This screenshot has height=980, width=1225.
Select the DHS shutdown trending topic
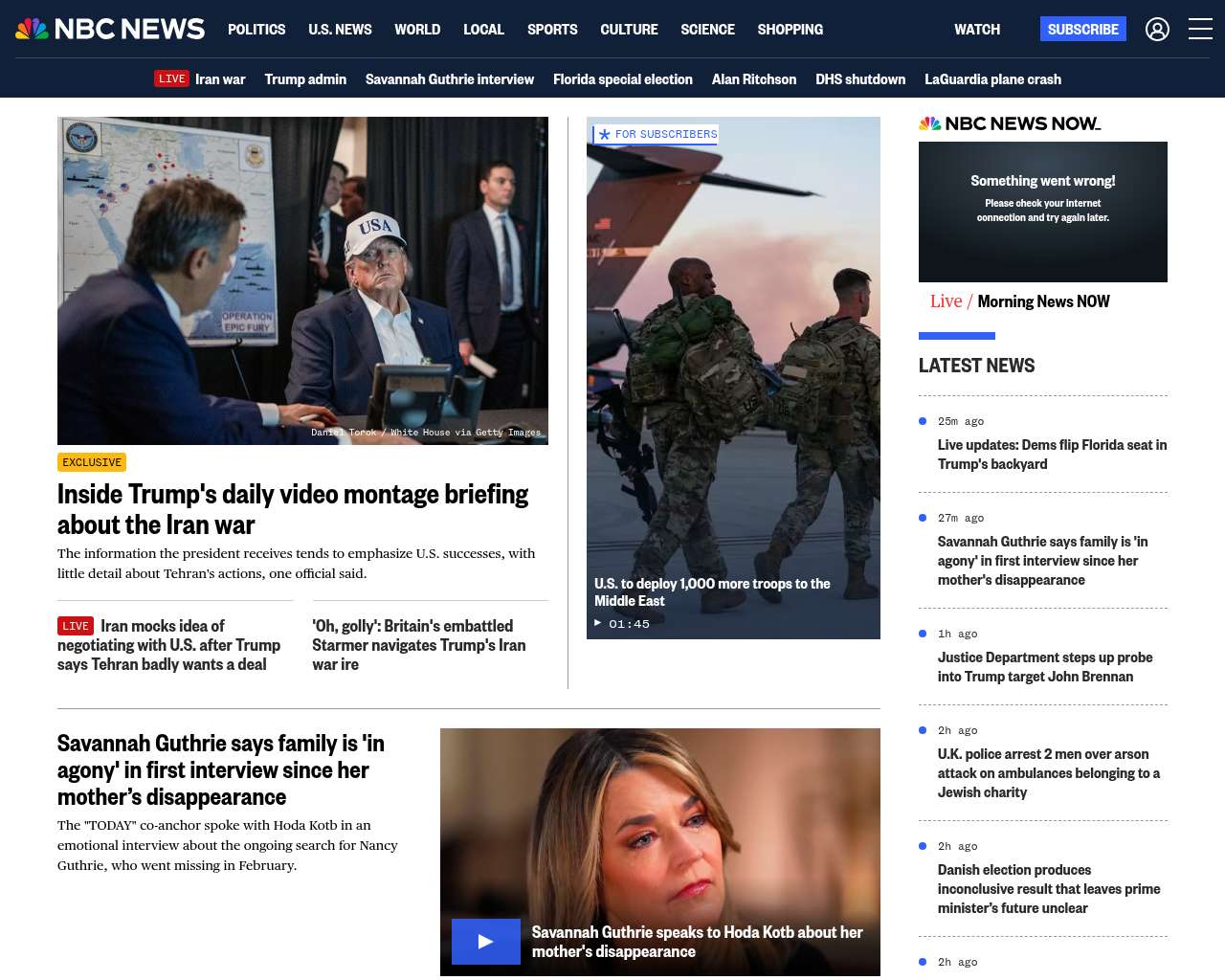click(859, 79)
